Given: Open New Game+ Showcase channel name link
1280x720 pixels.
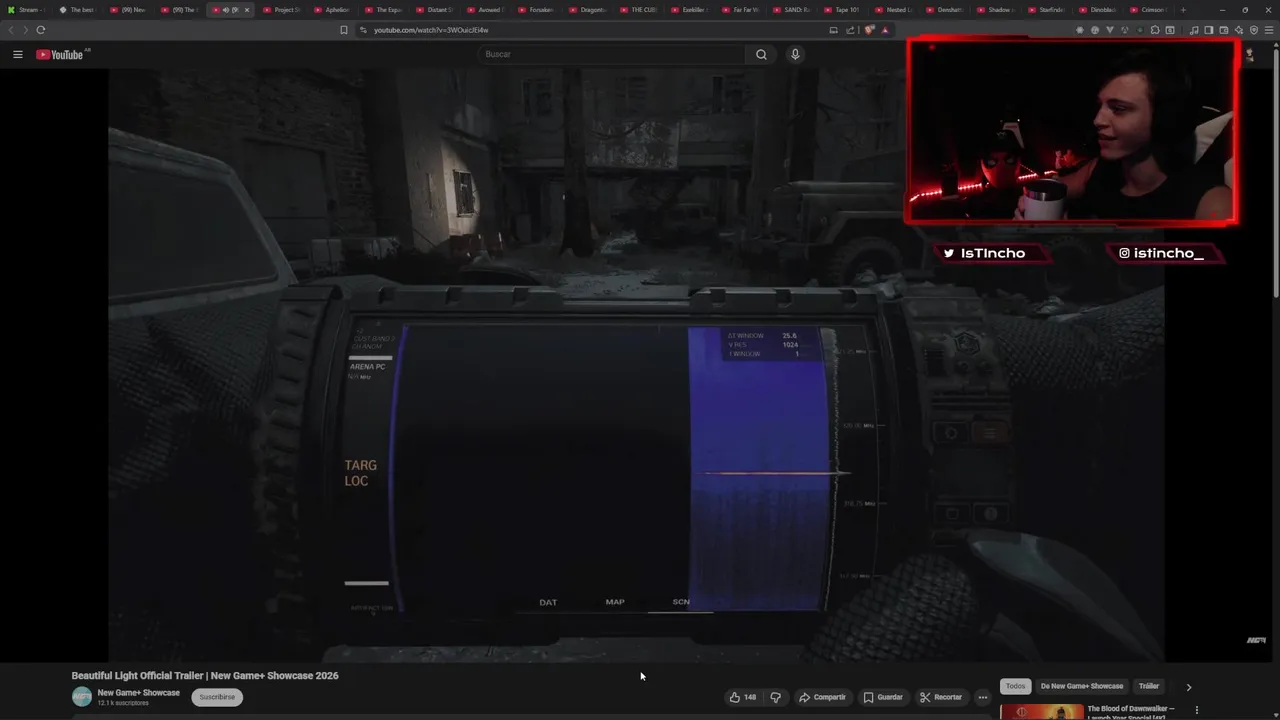Looking at the screenshot, I should pyautogui.click(x=139, y=693).
